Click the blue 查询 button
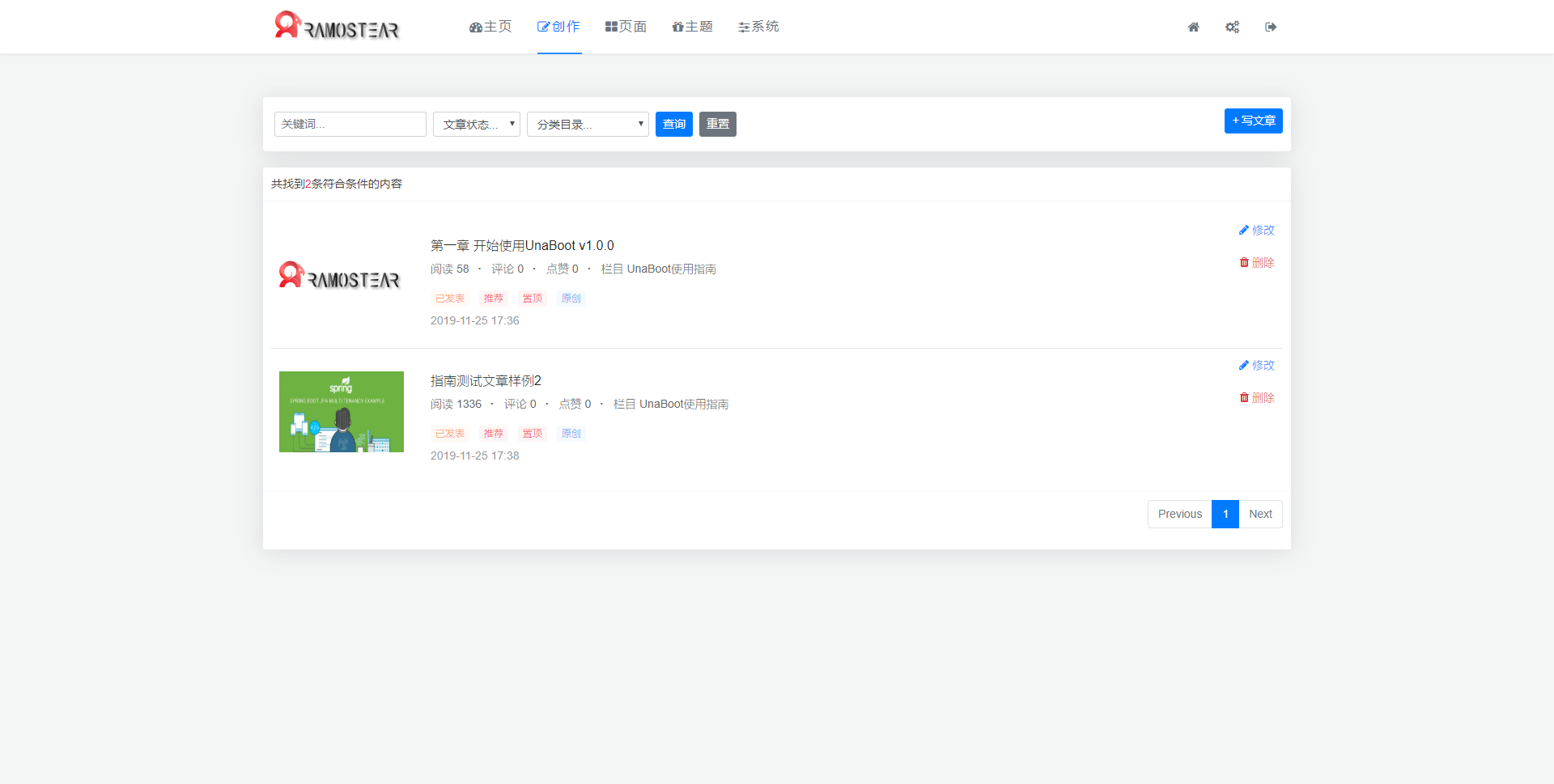The width and height of the screenshot is (1554, 784). pos(674,124)
